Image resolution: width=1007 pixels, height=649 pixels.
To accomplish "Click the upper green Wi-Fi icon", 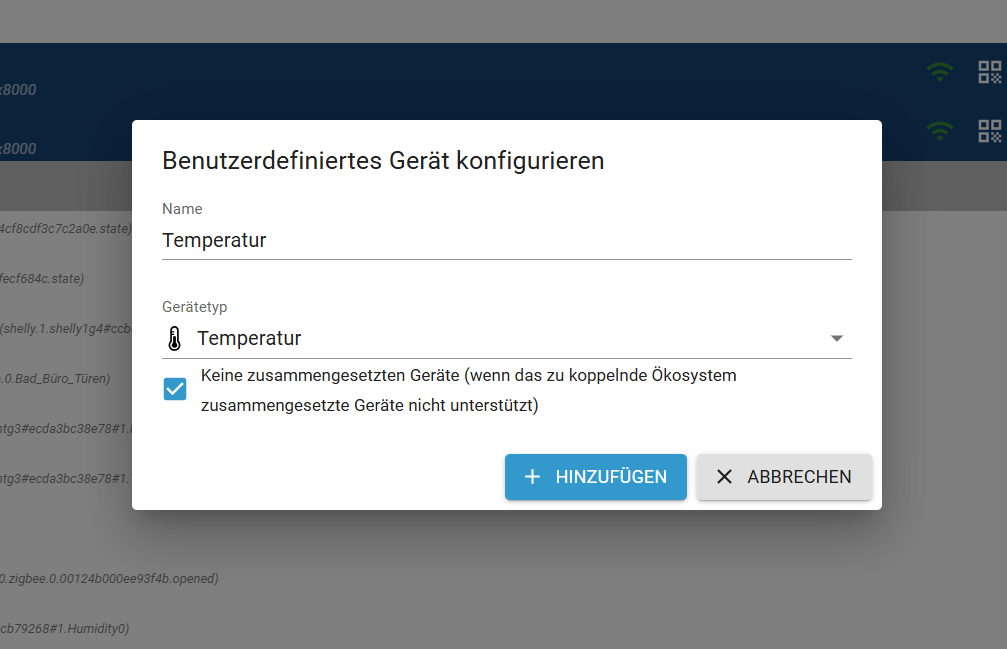I will [x=938, y=72].
